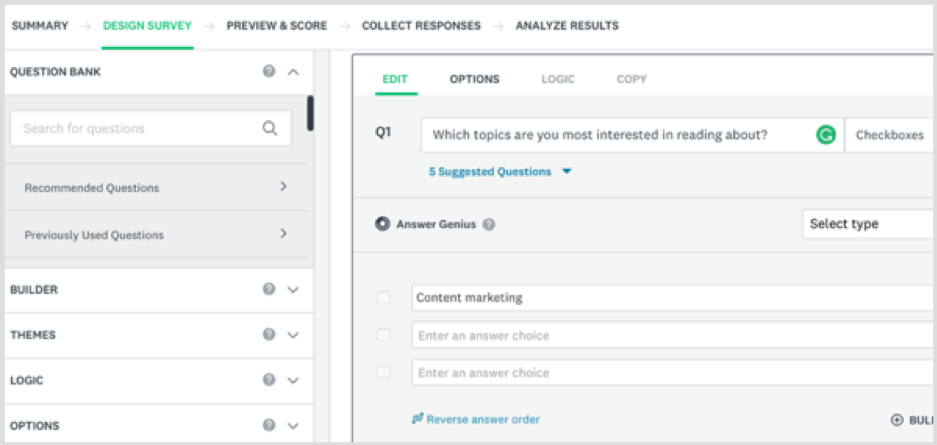This screenshot has width=937, height=445.
Task: Click the Bulk plus circle icon
Action: tap(896, 420)
